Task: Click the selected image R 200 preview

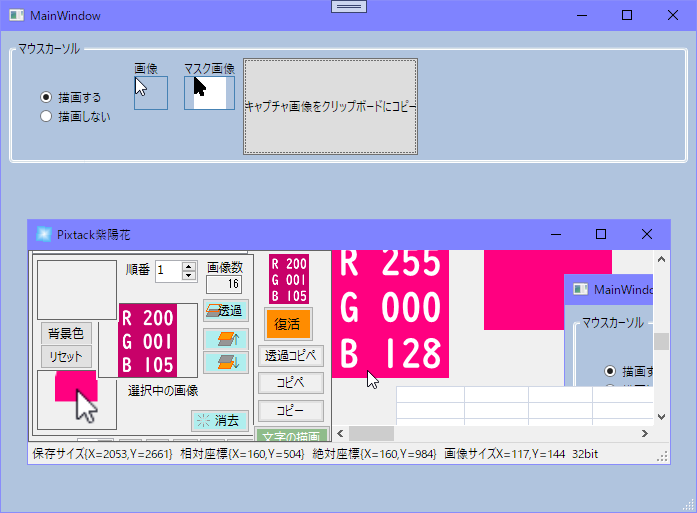Action: pos(148,341)
